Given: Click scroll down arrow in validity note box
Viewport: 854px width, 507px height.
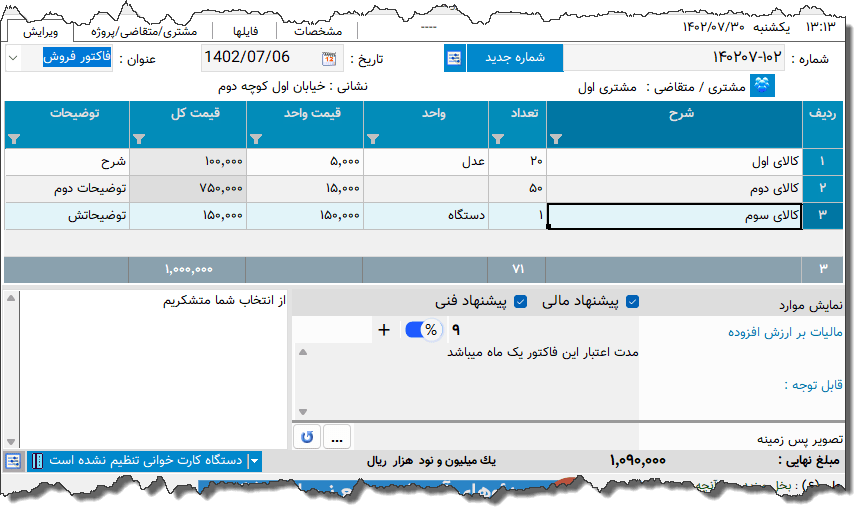Looking at the screenshot, I should pyautogui.click(x=303, y=412).
